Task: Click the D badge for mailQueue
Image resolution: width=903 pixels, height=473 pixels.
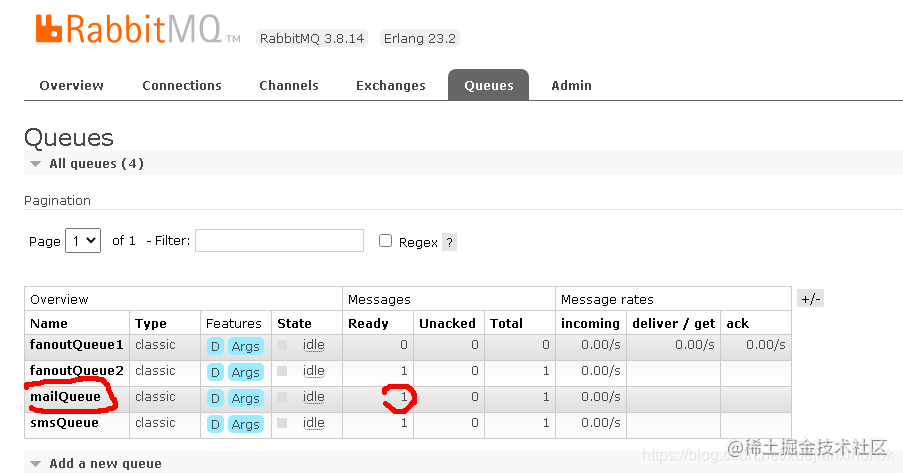Action: coord(215,398)
